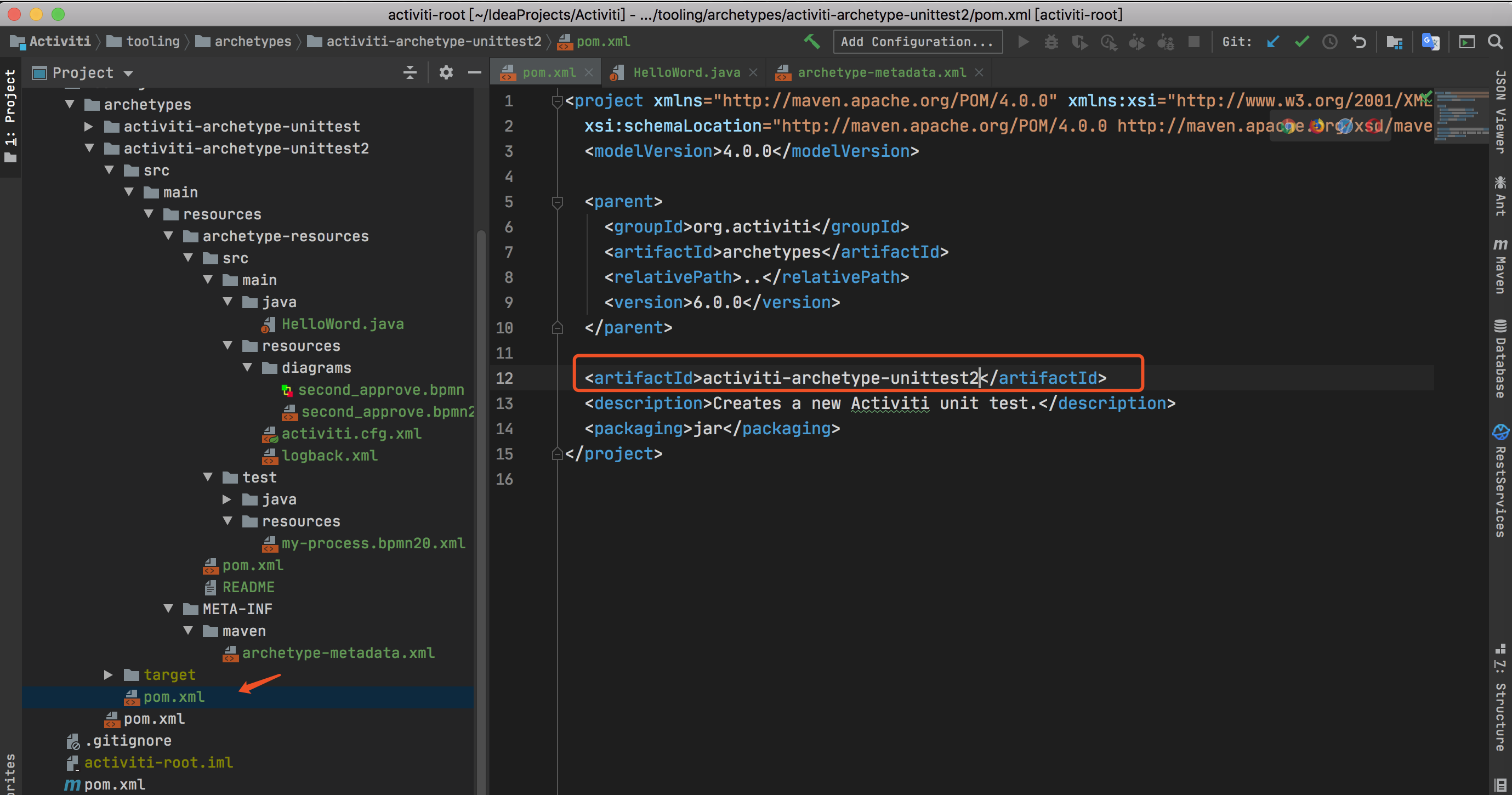Click the editor minimap thumbnail
The width and height of the screenshot is (1512, 795).
1462,115
